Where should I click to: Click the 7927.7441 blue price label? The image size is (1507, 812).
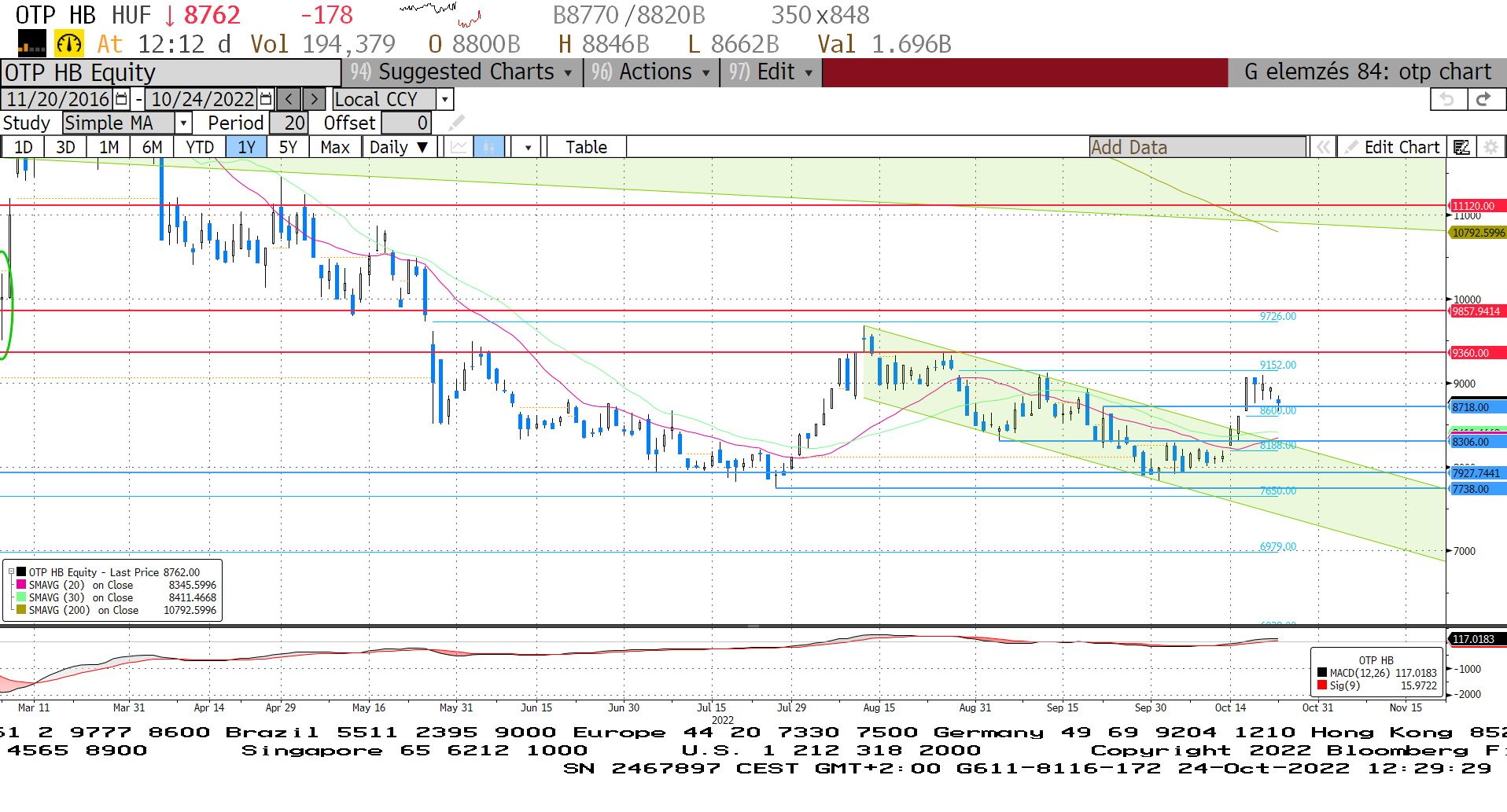tap(1477, 473)
